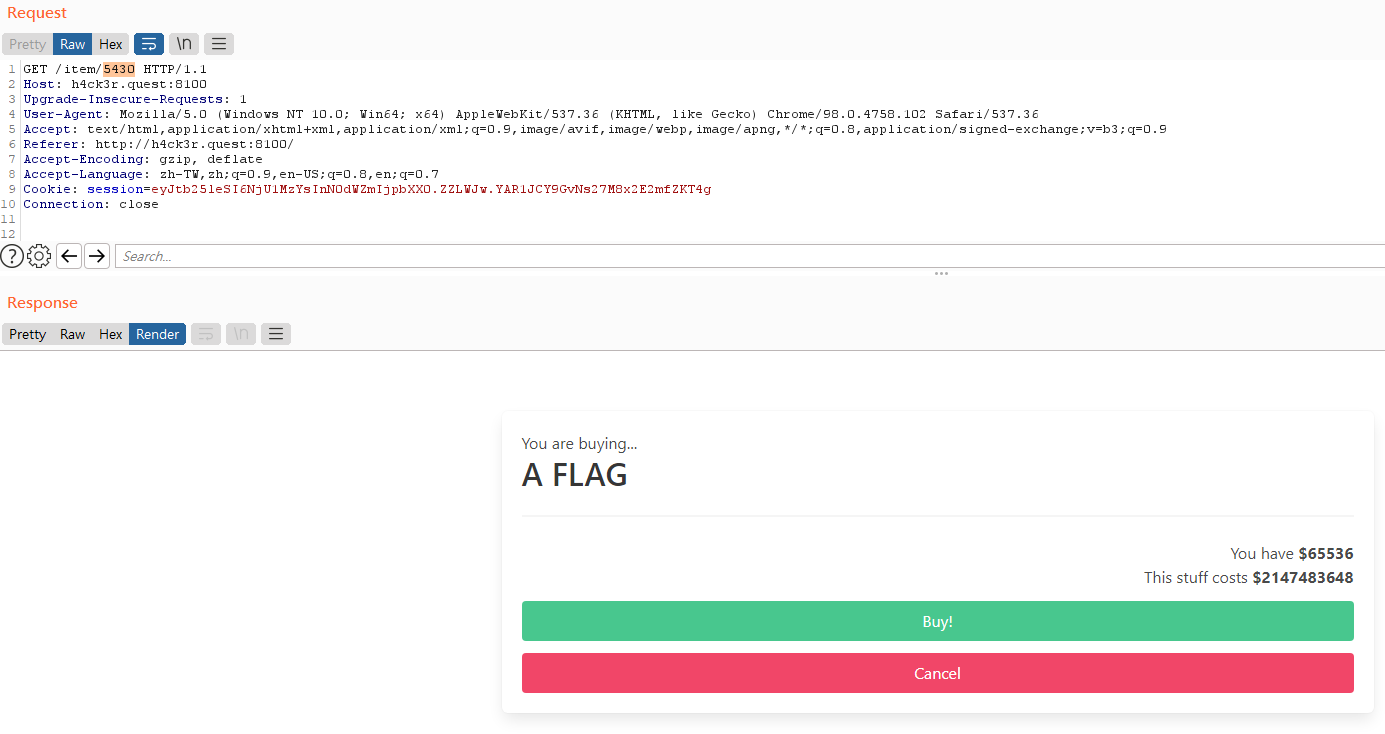Click the green Buy! button
Viewport: 1385px width, 734px height.
(938, 621)
